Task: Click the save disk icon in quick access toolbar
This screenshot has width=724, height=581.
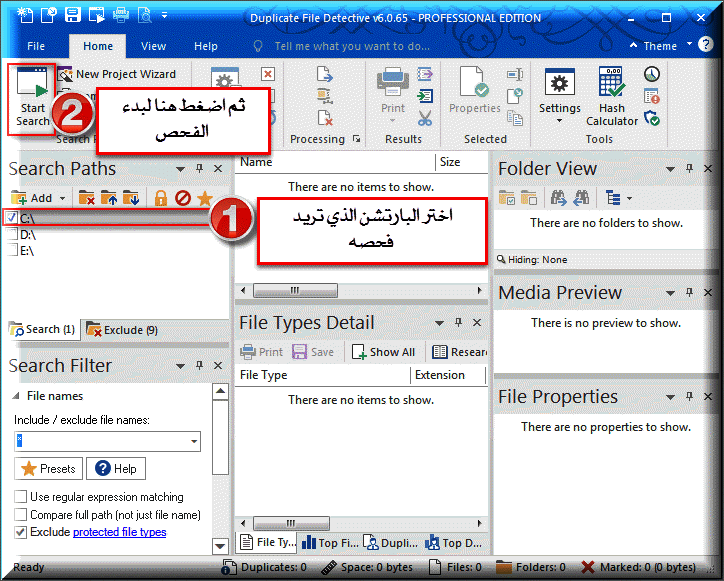Action: coord(72,15)
